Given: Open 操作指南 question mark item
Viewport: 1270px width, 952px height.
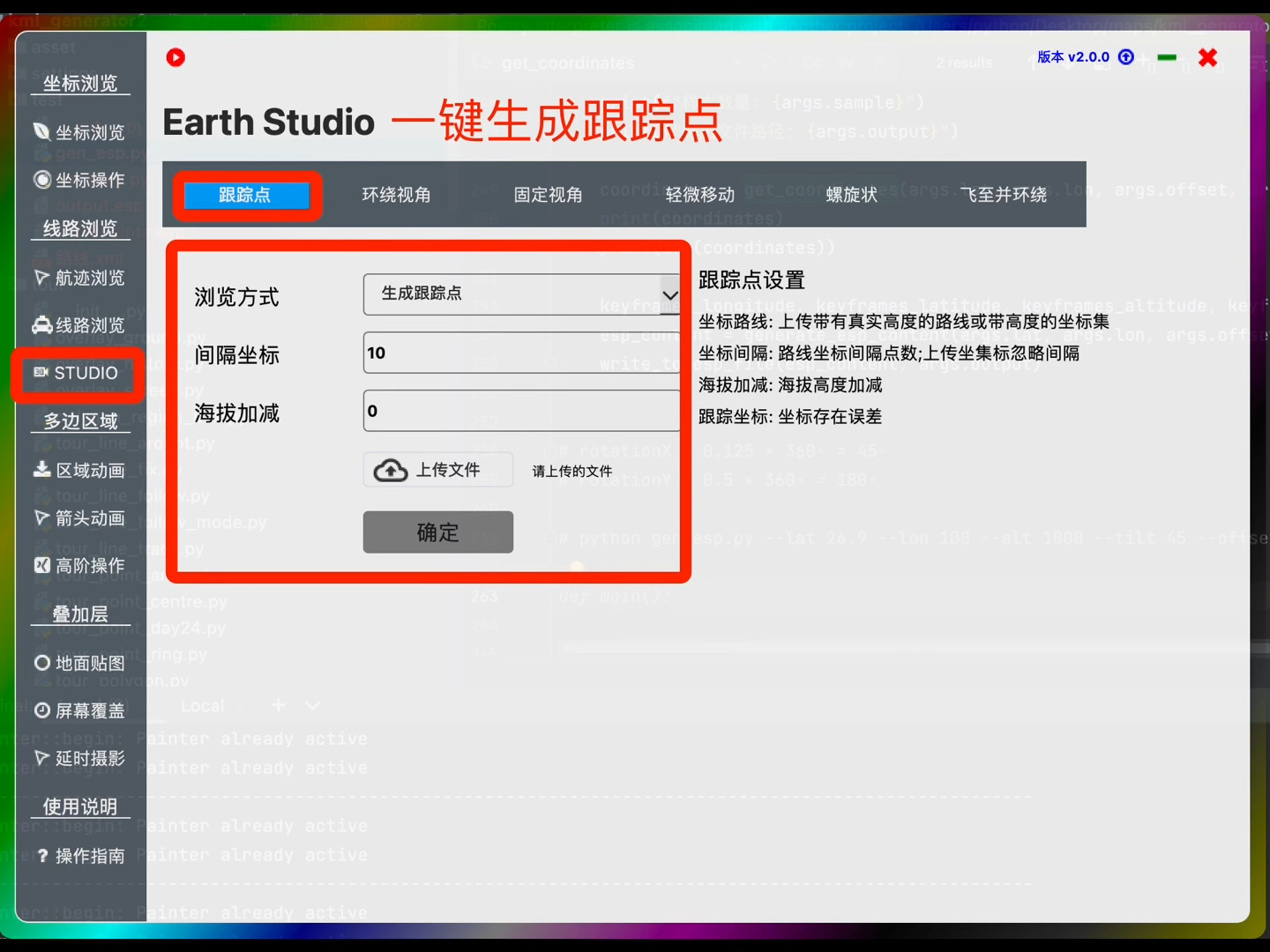Looking at the screenshot, I should (x=41, y=856).
